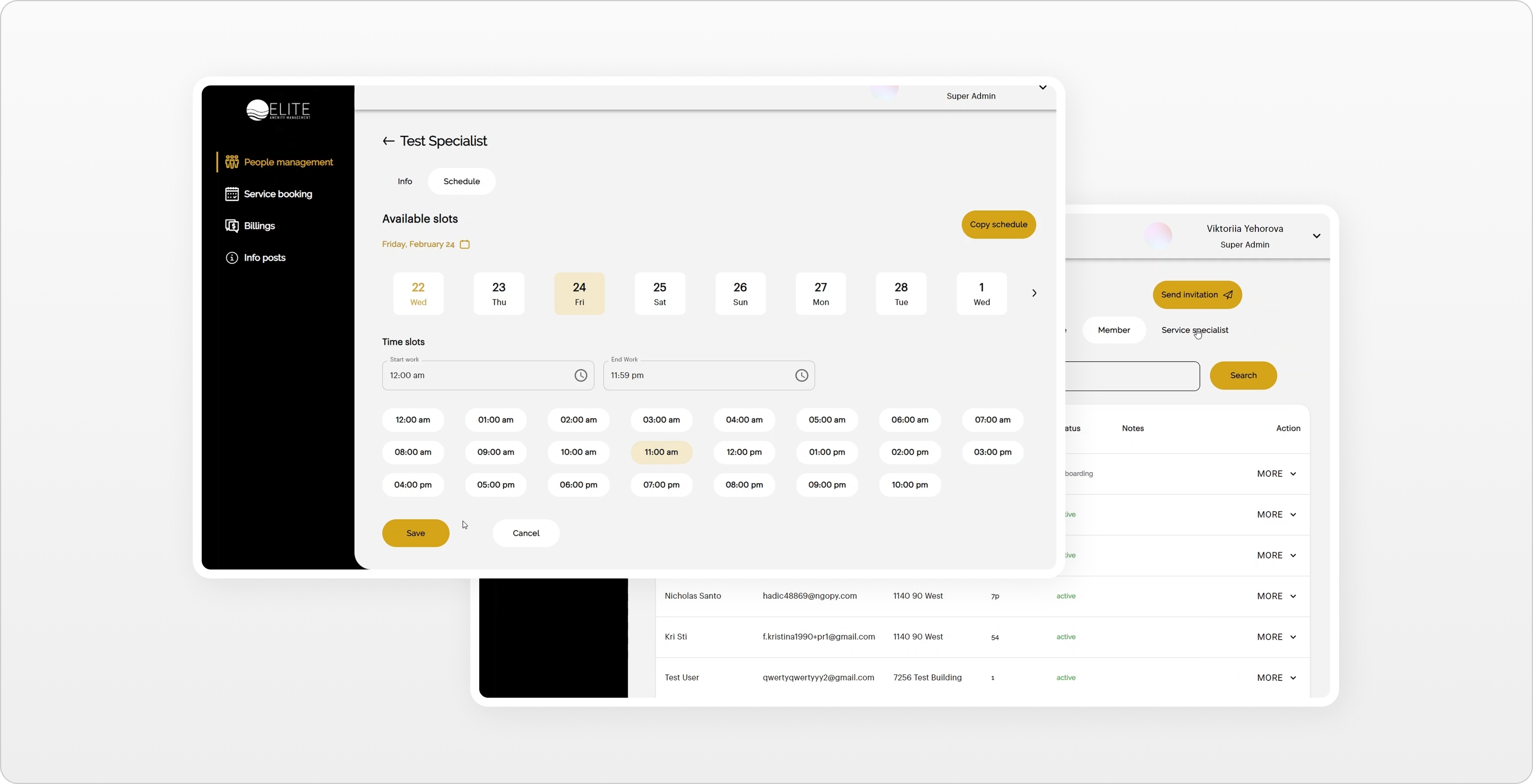The image size is (1533, 784).
Task: Toggle the 07:00 am time slot
Action: (x=993, y=420)
